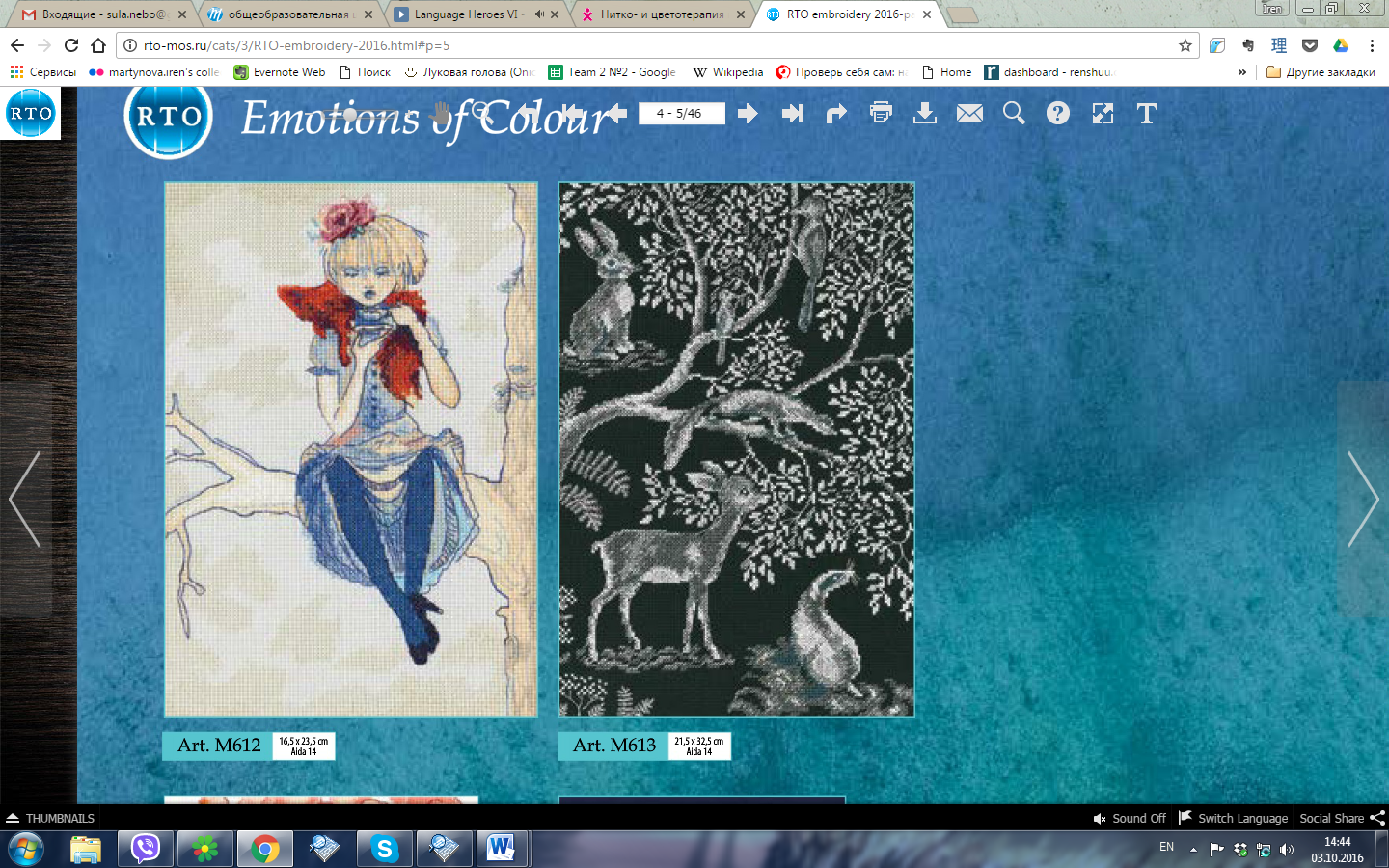Switch to the Language Heroes VI browser tab
The height and width of the screenshot is (868, 1389).
(x=465, y=14)
